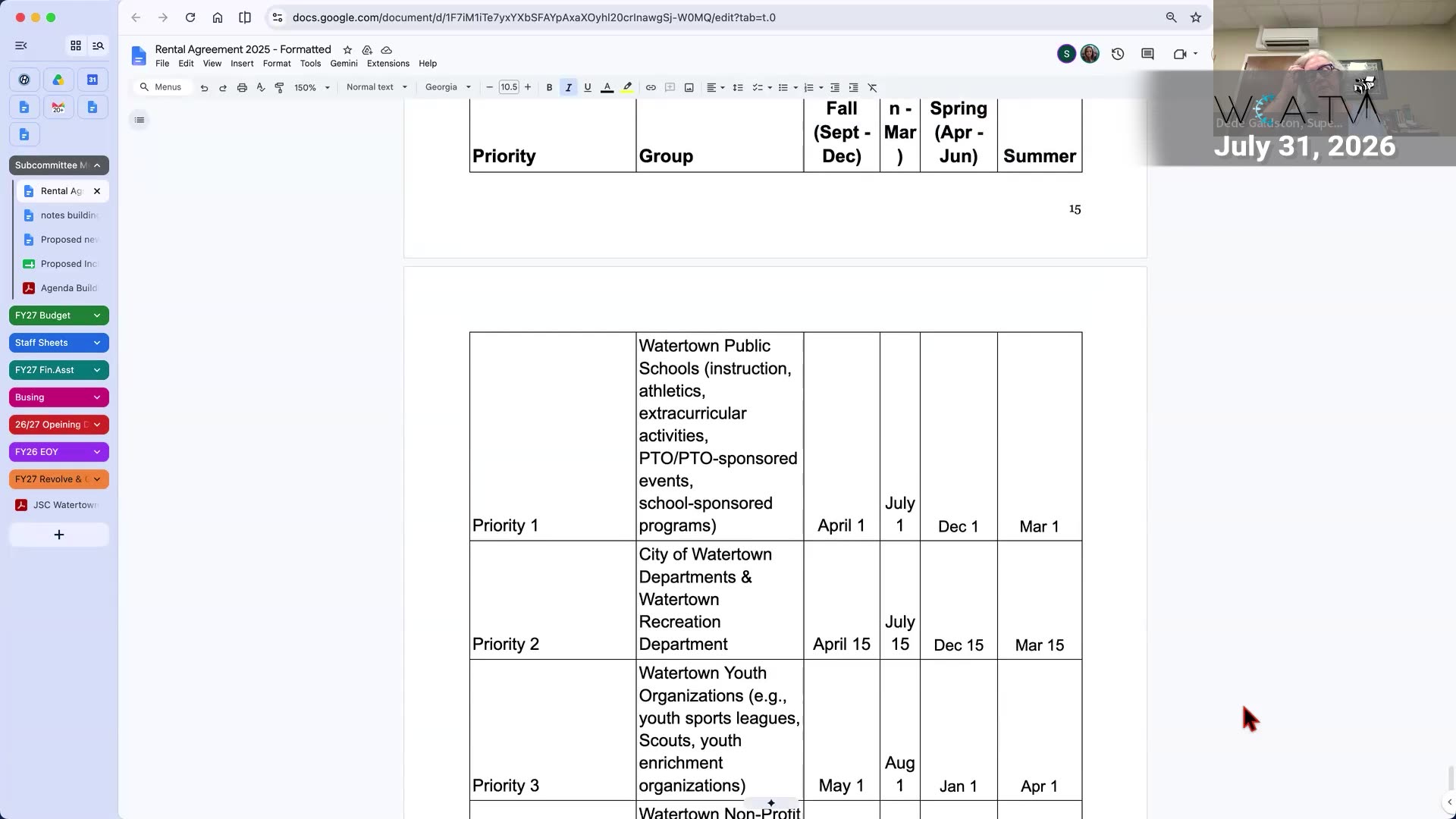Open the Extensions menu
The image size is (1456, 819).
pos(388,64)
